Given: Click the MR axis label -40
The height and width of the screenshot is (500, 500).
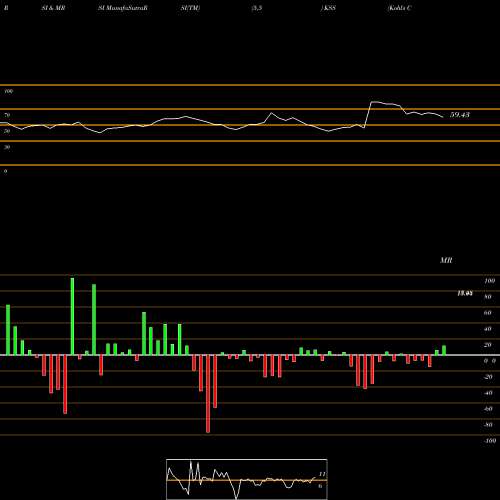Looking at the screenshot, I should [x=488, y=393].
